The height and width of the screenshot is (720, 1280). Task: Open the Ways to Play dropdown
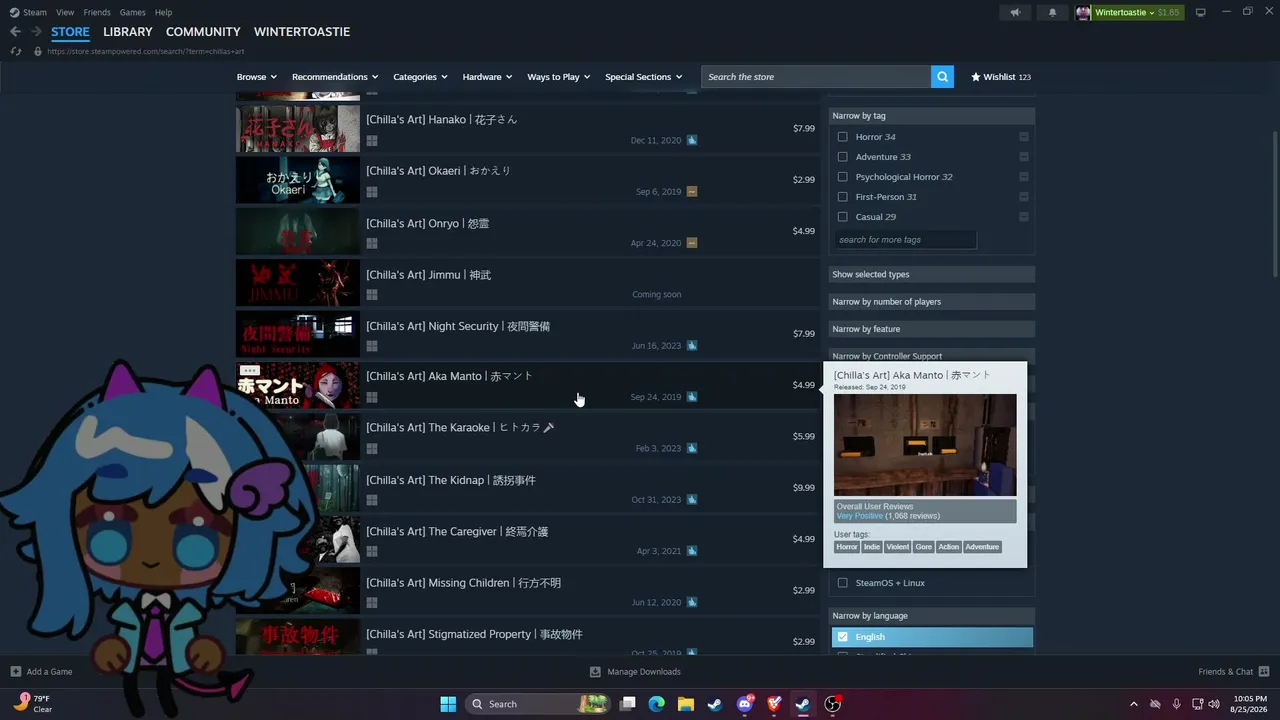coord(559,77)
